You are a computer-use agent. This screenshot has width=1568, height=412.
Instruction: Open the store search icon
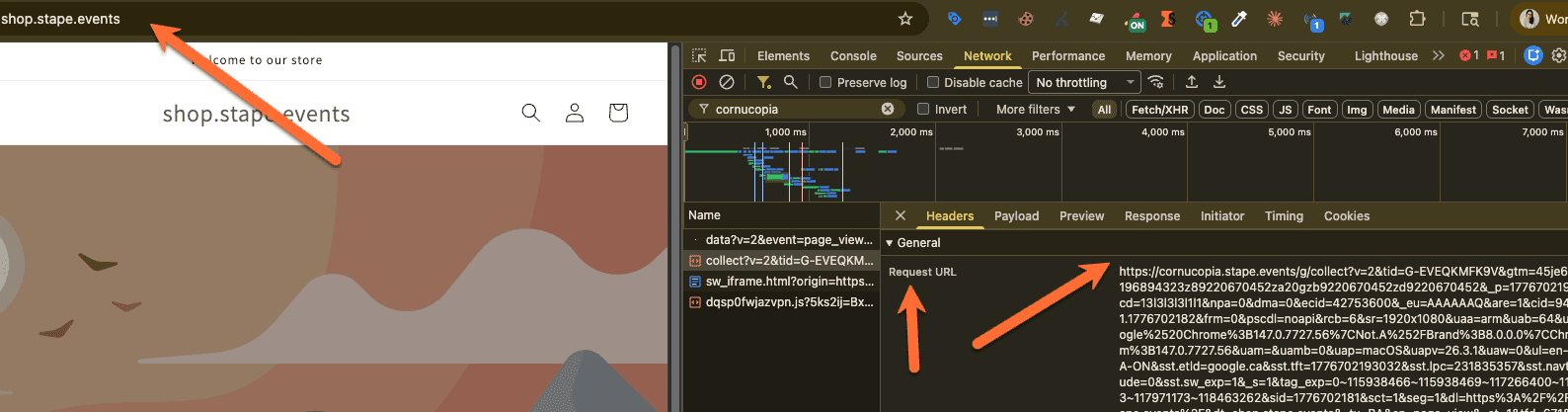[531, 113]
